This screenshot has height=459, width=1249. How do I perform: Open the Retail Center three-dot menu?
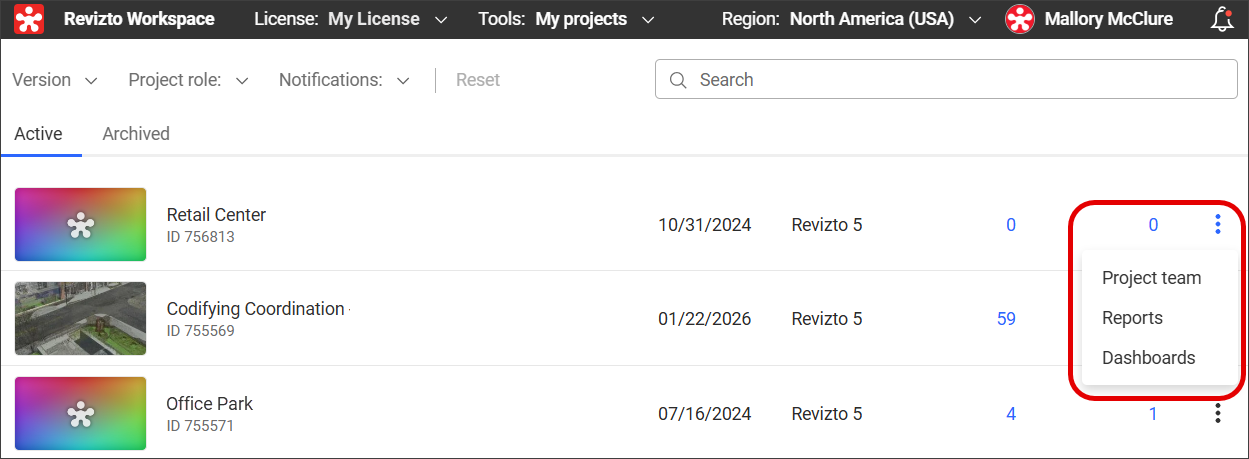(1217, 224)
